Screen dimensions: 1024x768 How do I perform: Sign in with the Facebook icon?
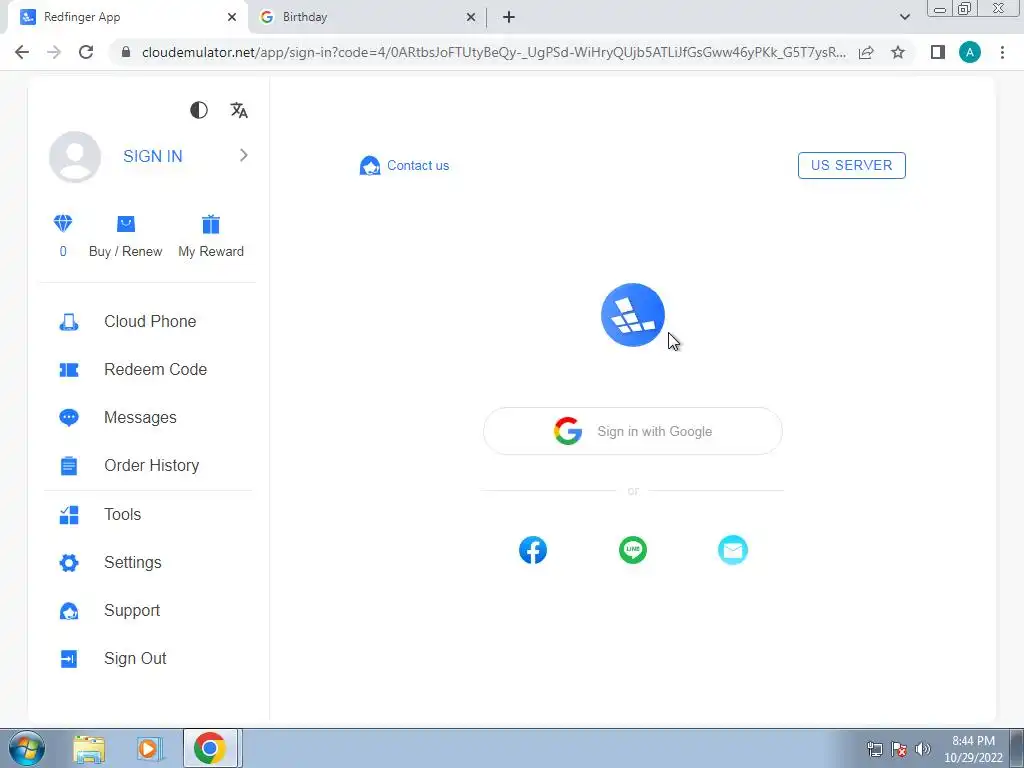(x=533, y=550)
